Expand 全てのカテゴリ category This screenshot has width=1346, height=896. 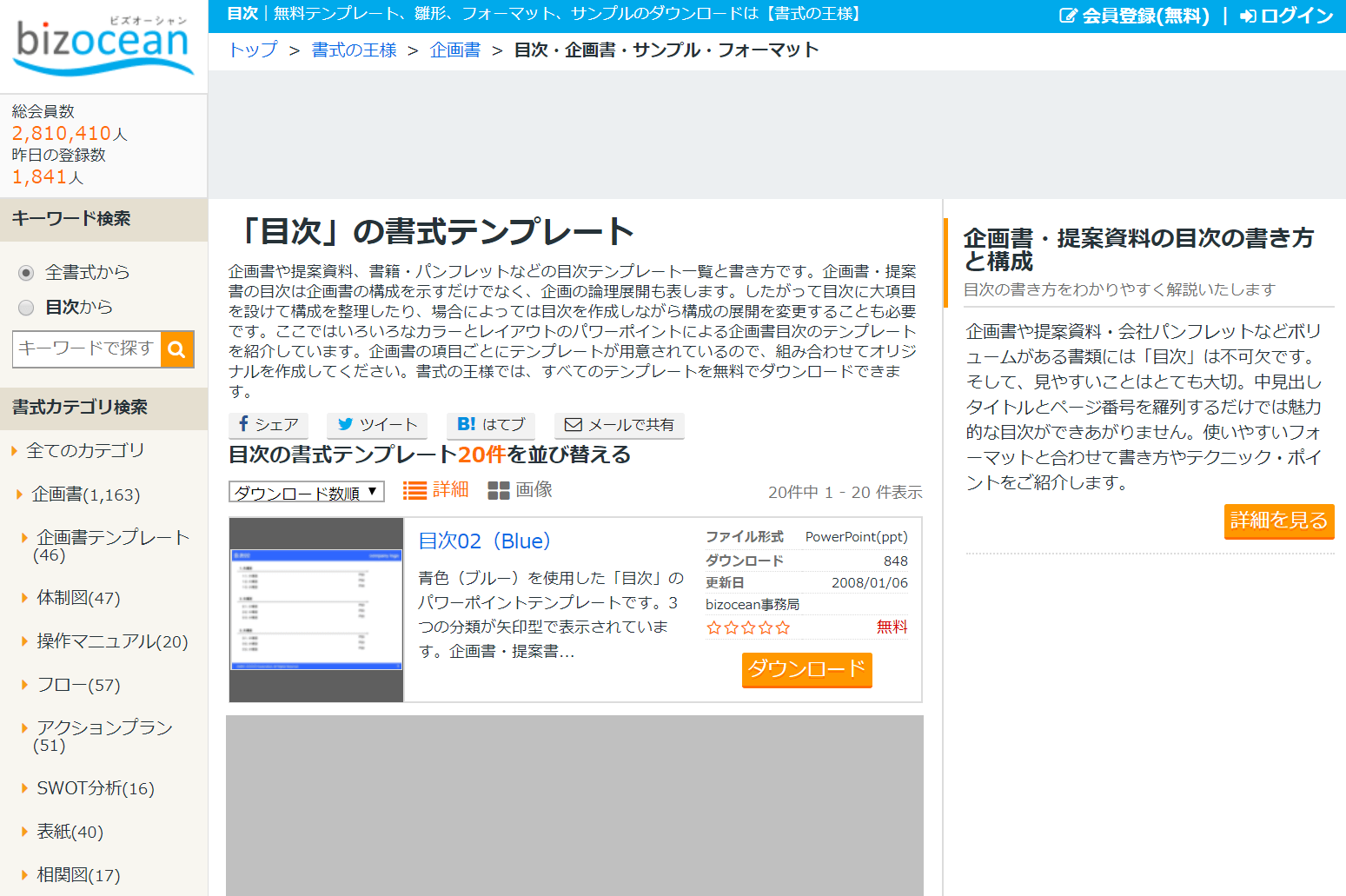coord(85,450)
